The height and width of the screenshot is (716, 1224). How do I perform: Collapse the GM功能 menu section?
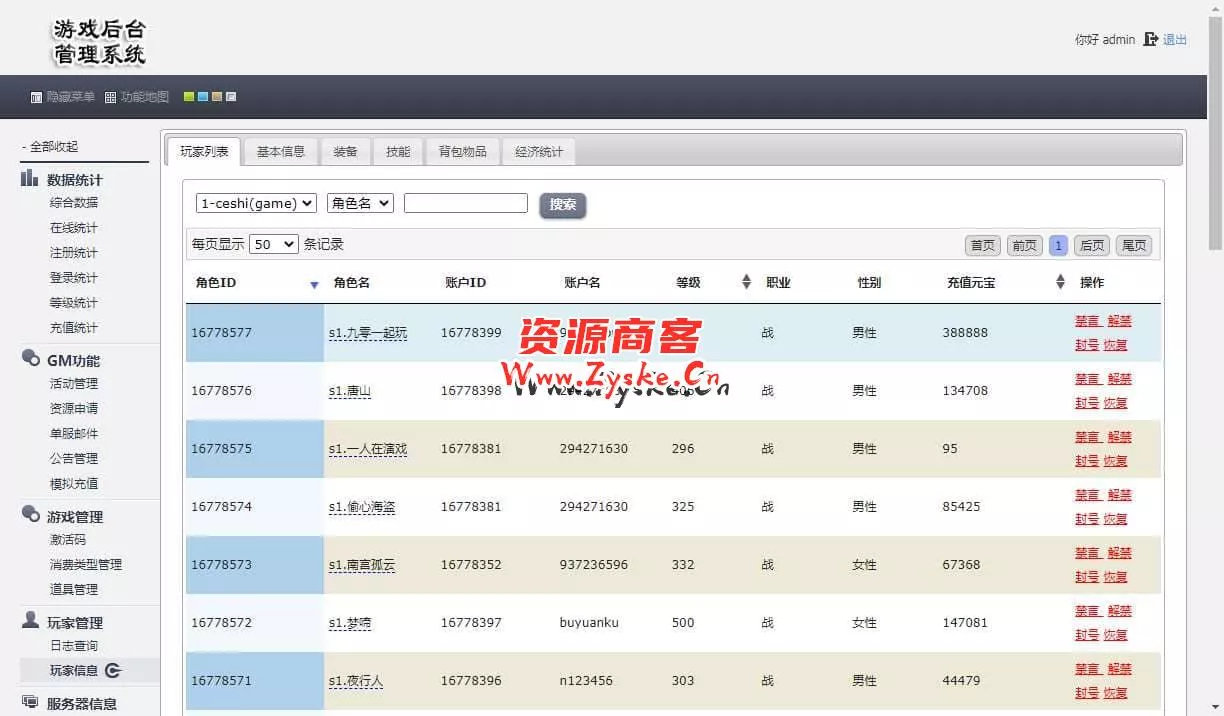point(73,360)
